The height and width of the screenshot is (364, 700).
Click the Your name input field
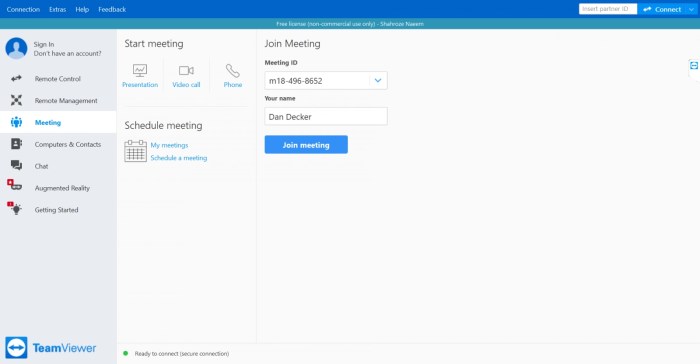coord(326,116)
